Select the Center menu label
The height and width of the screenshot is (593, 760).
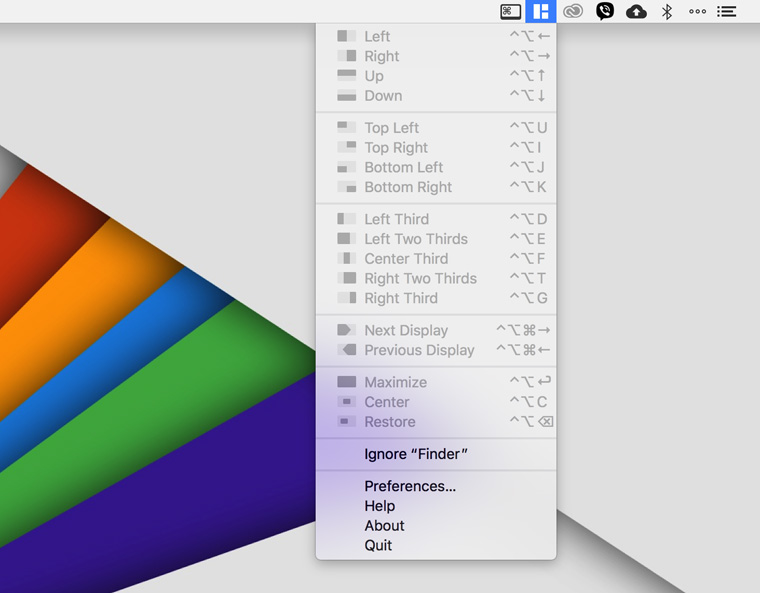pyautogui.click(x=387, y=402)
